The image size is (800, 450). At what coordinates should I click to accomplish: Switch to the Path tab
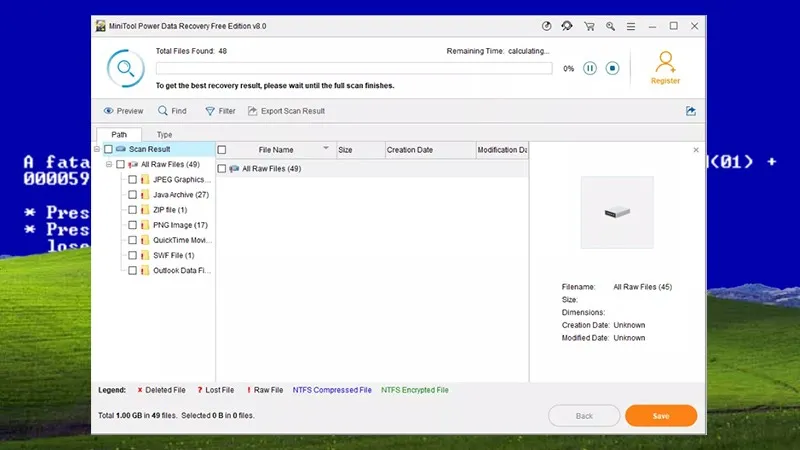pyautogui.click(x=119, y=135)
